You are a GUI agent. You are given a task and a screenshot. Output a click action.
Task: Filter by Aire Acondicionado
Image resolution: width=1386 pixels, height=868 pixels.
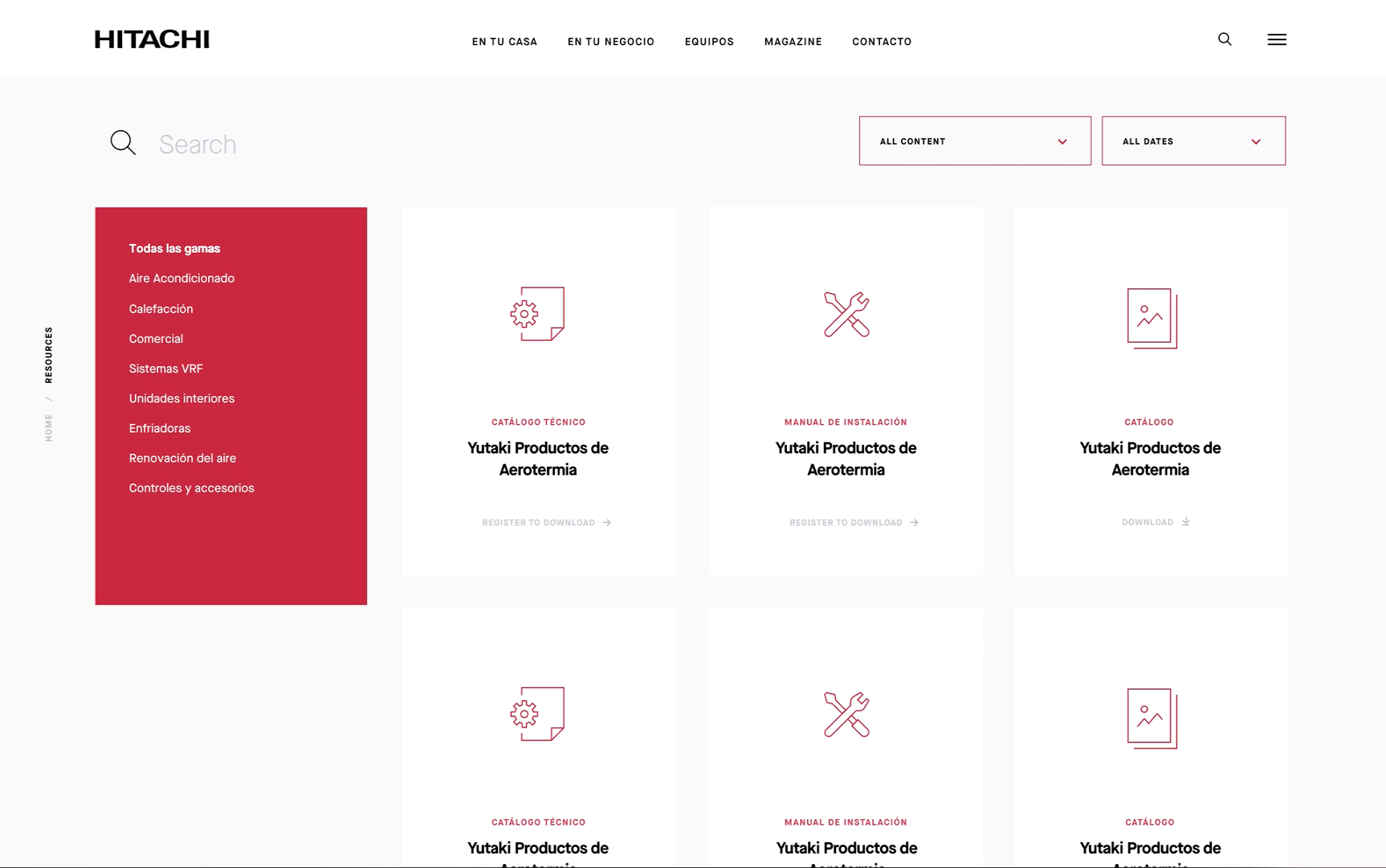(181, 279)
